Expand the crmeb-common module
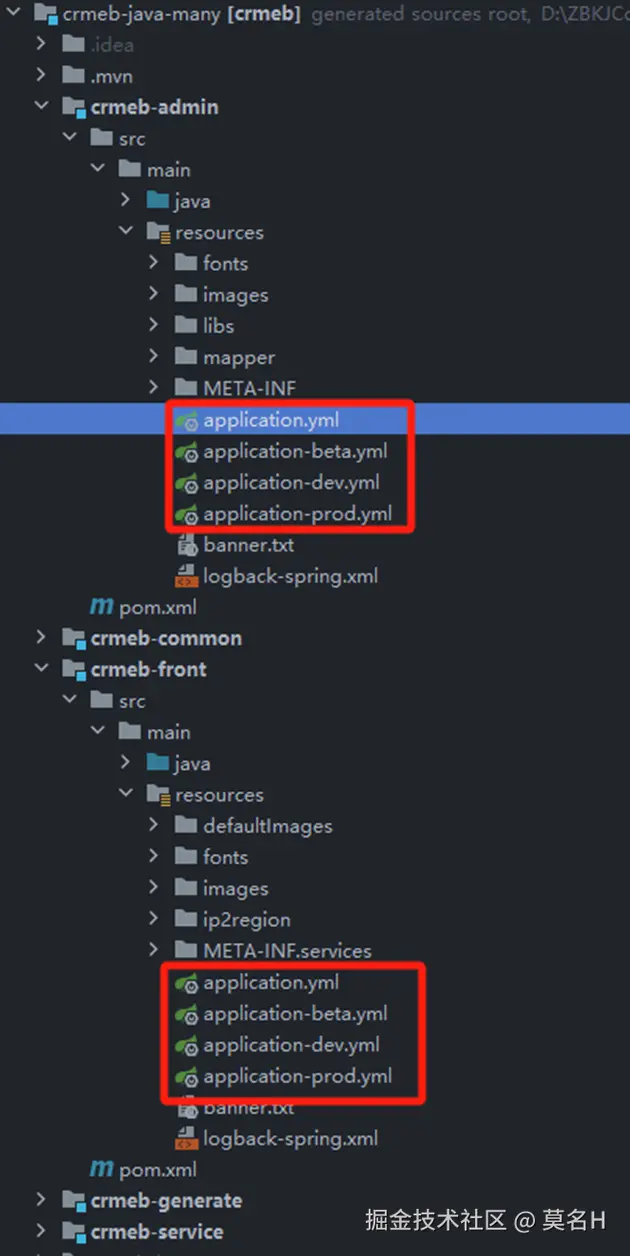 [x=40, y=638]
